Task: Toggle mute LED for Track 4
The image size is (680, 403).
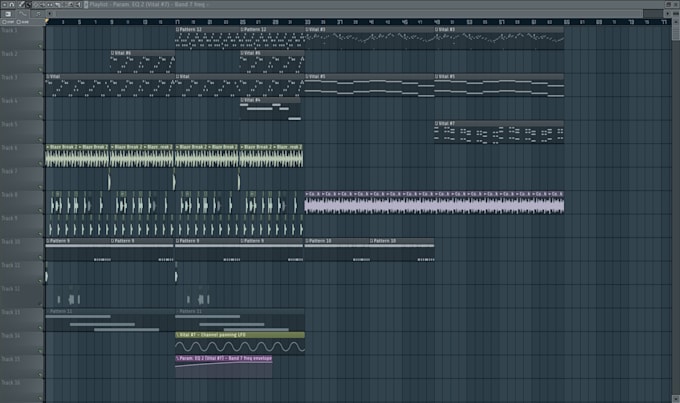Action: tap(40, 116)
